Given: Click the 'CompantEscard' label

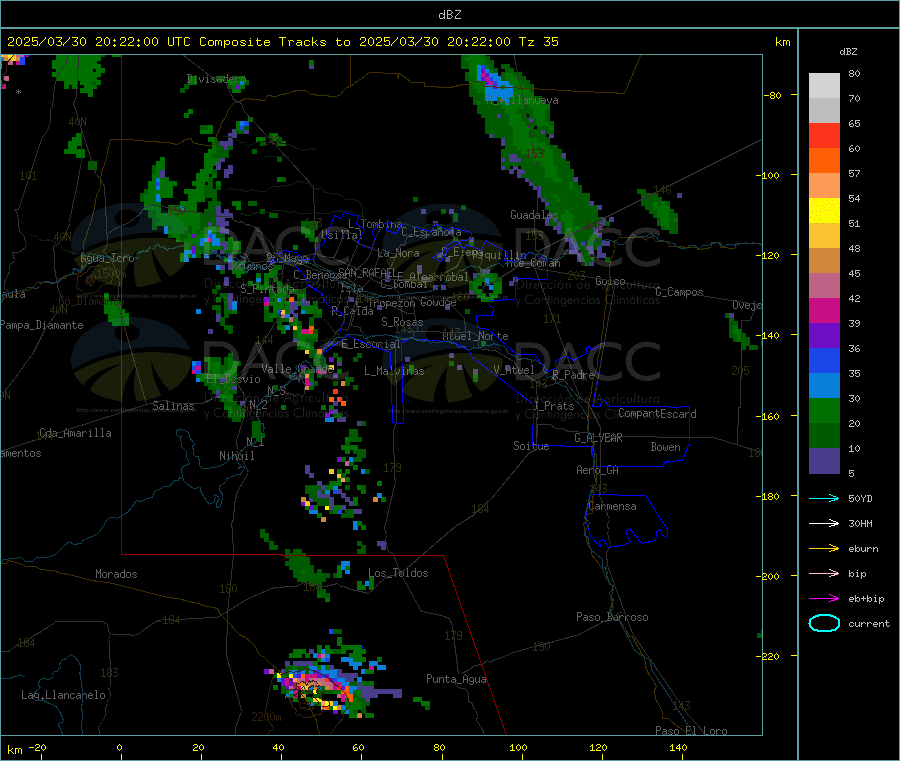Looking at the screenshot, I should click(x=657, y=413).
